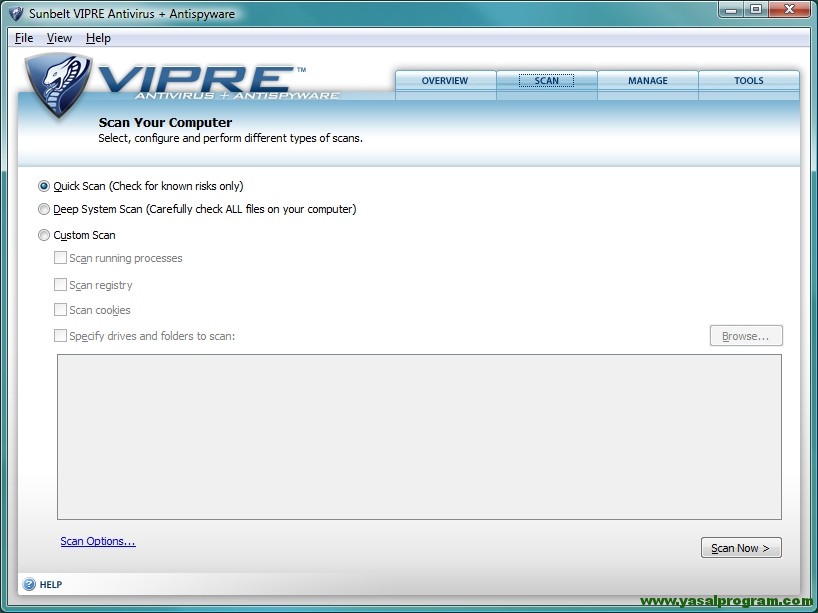Screen dimensions: 818x613
Task: Check Specify drives and folders to scan
Action: [x=61, y=336]
